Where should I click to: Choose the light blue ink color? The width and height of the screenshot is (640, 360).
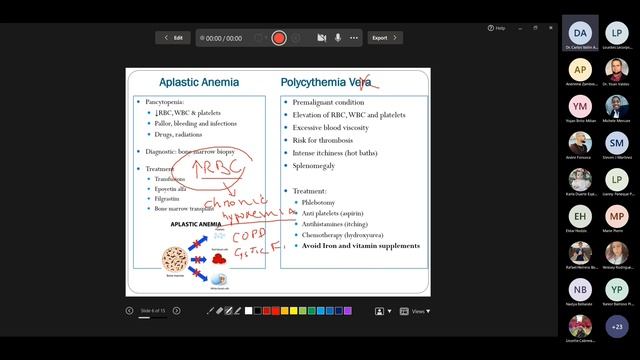point(320,311)
